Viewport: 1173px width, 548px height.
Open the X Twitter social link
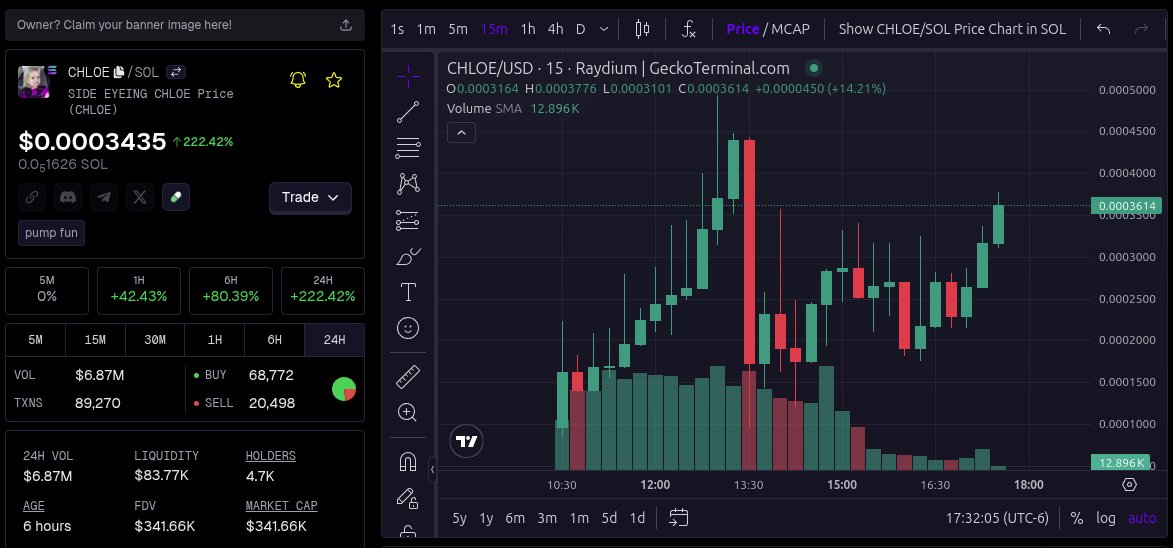tap(140, 197)
